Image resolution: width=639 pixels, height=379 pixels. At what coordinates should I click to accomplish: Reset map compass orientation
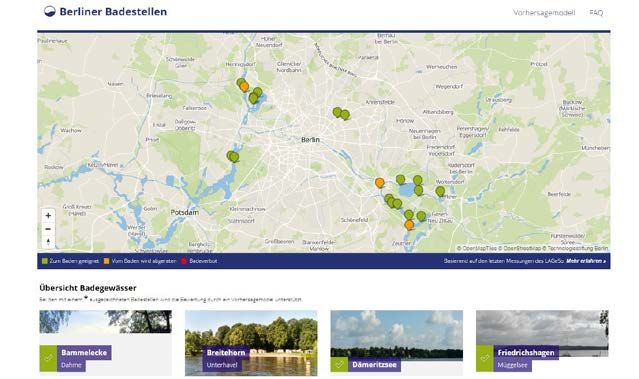48,242
